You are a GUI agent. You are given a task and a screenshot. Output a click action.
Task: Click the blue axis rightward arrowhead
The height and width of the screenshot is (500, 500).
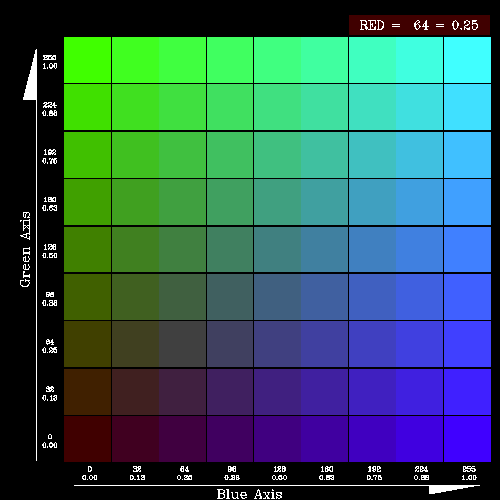(x=454, y=489)
